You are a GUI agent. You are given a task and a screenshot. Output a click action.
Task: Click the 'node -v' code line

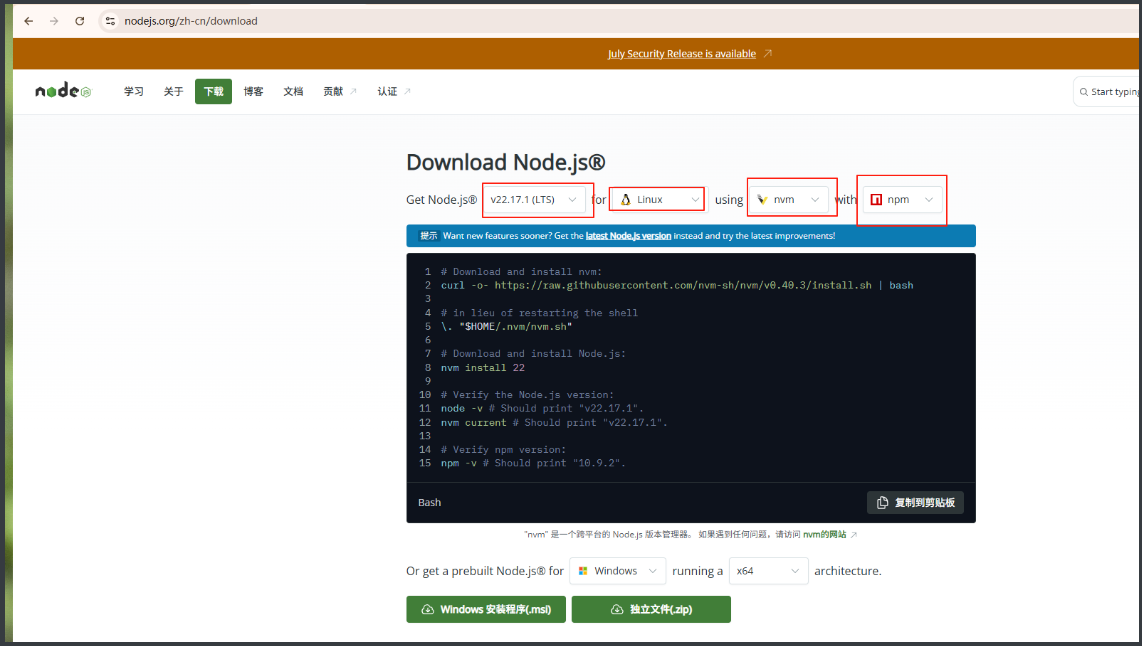542,409
